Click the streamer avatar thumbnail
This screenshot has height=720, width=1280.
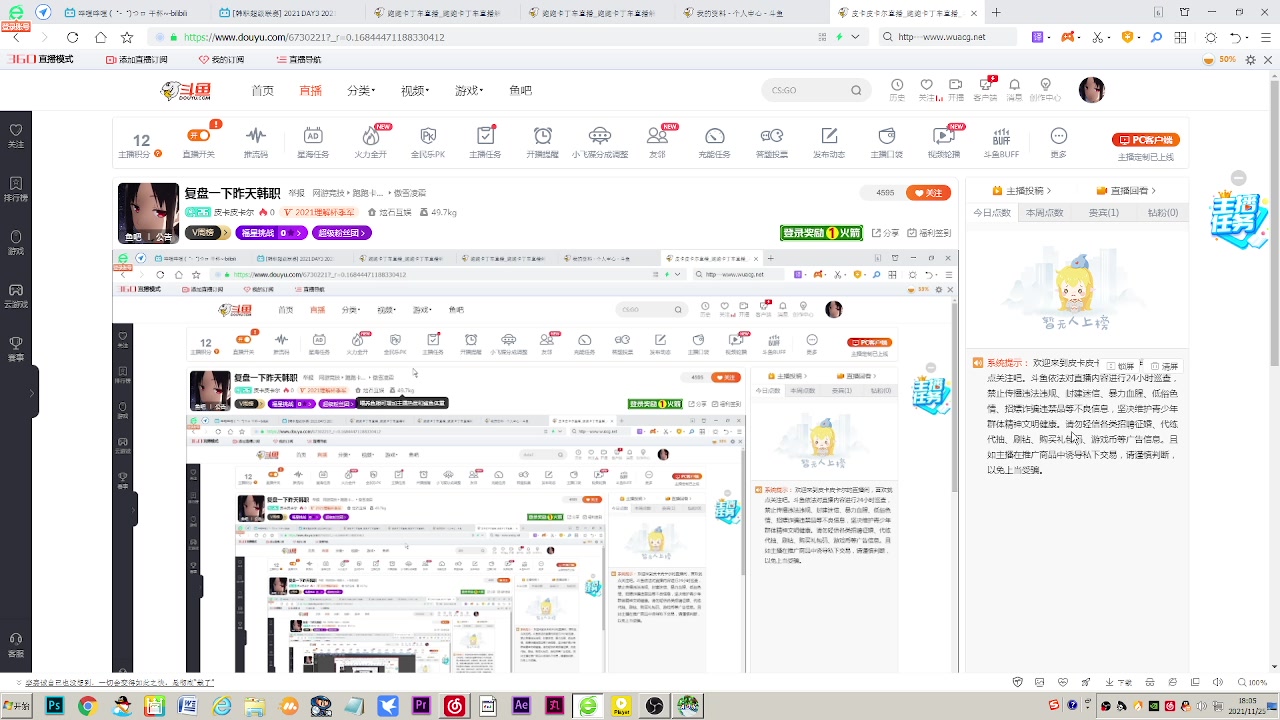149,213
